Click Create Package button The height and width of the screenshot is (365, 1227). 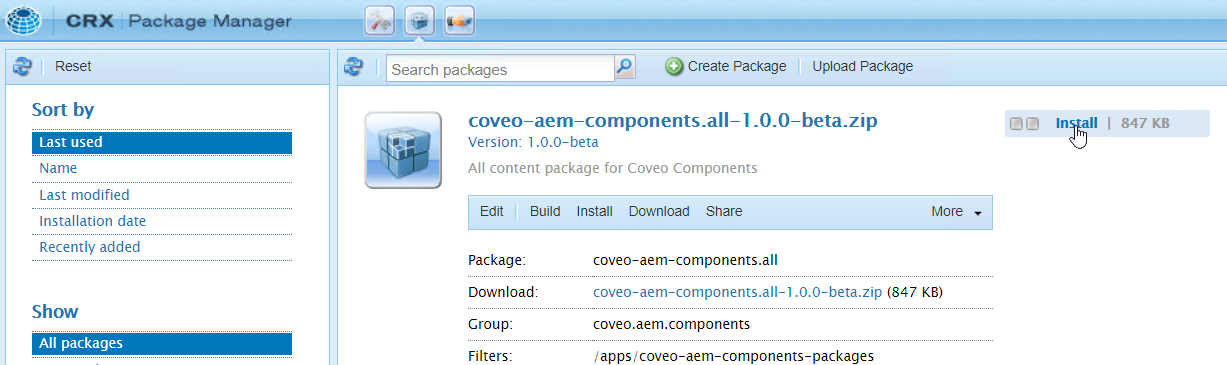tap(727, 67)
